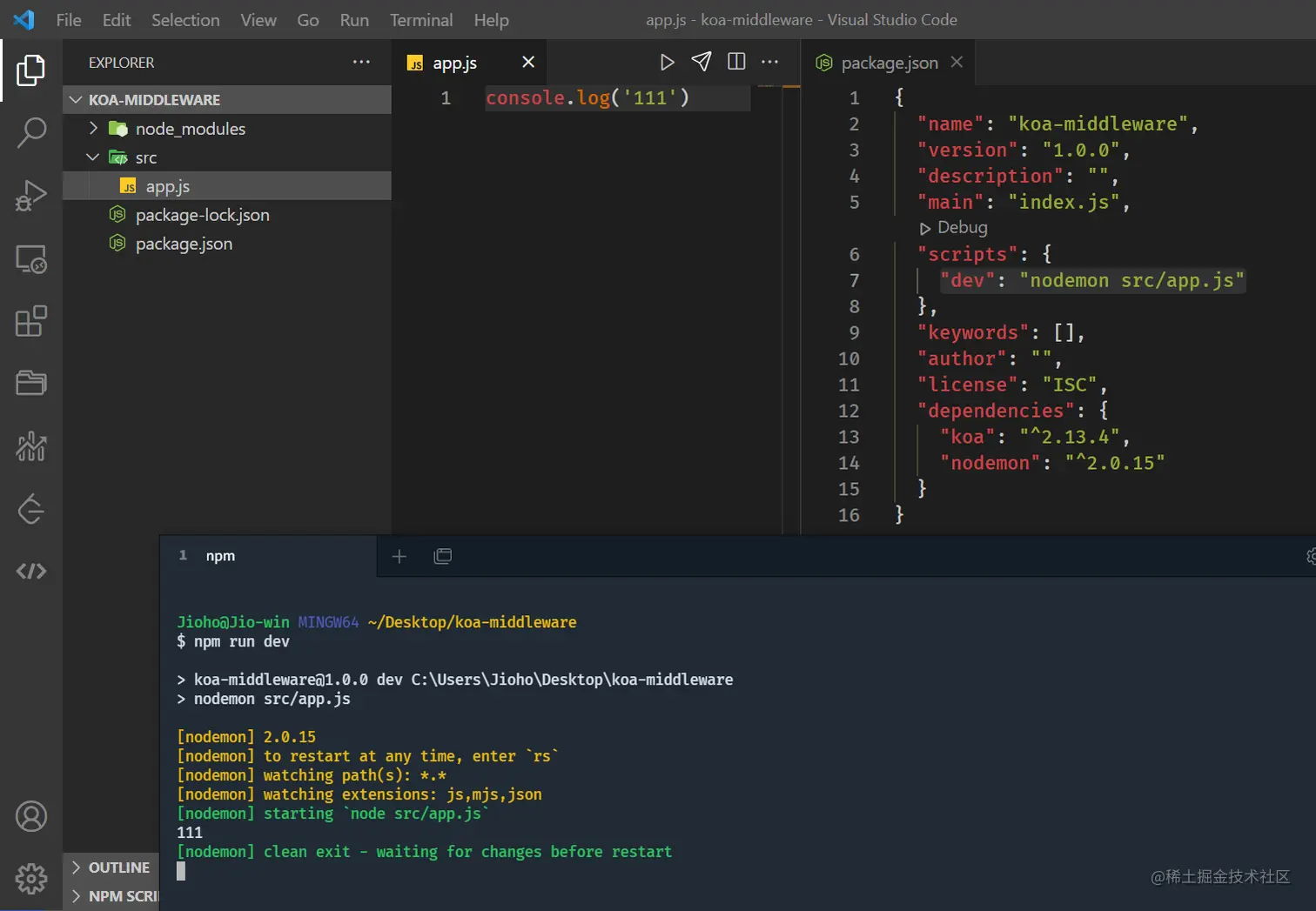Open the Project Manager folder icon
Viewport: 1316px width, 911px height.
pyautogui.click(x=31, y=383)
